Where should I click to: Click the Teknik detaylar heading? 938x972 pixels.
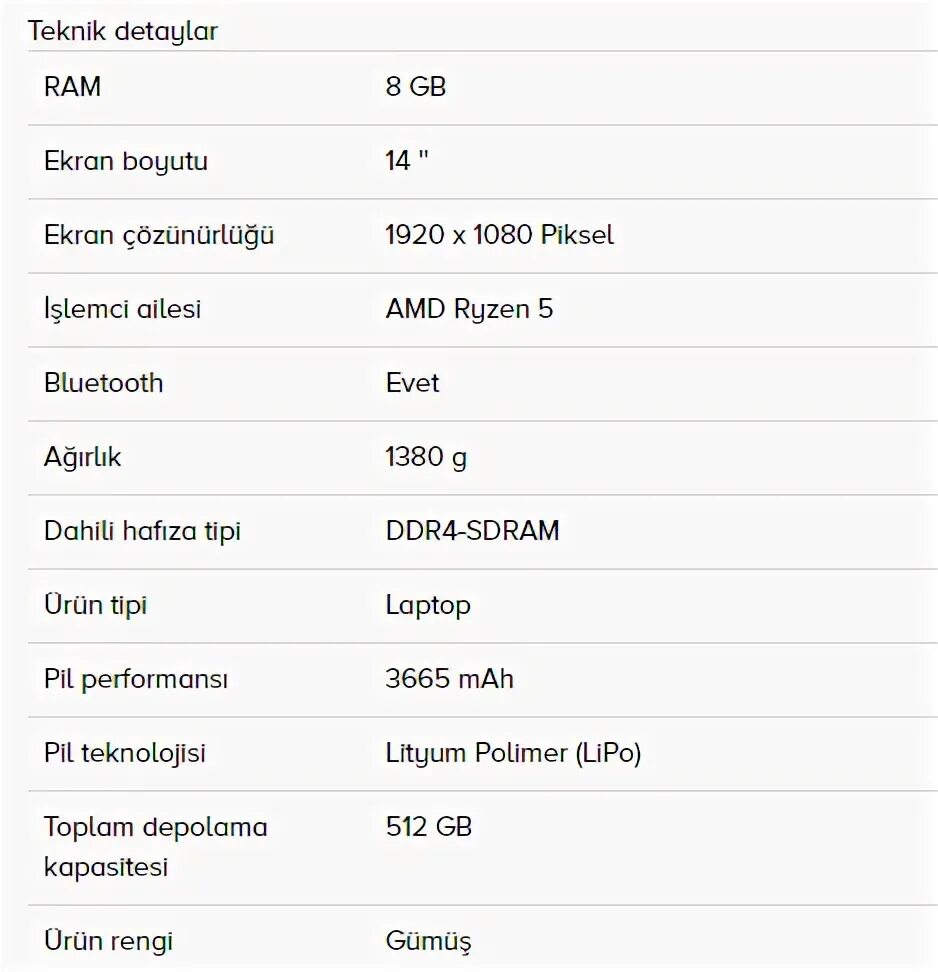pyautogui.click(x=123, y=31)
